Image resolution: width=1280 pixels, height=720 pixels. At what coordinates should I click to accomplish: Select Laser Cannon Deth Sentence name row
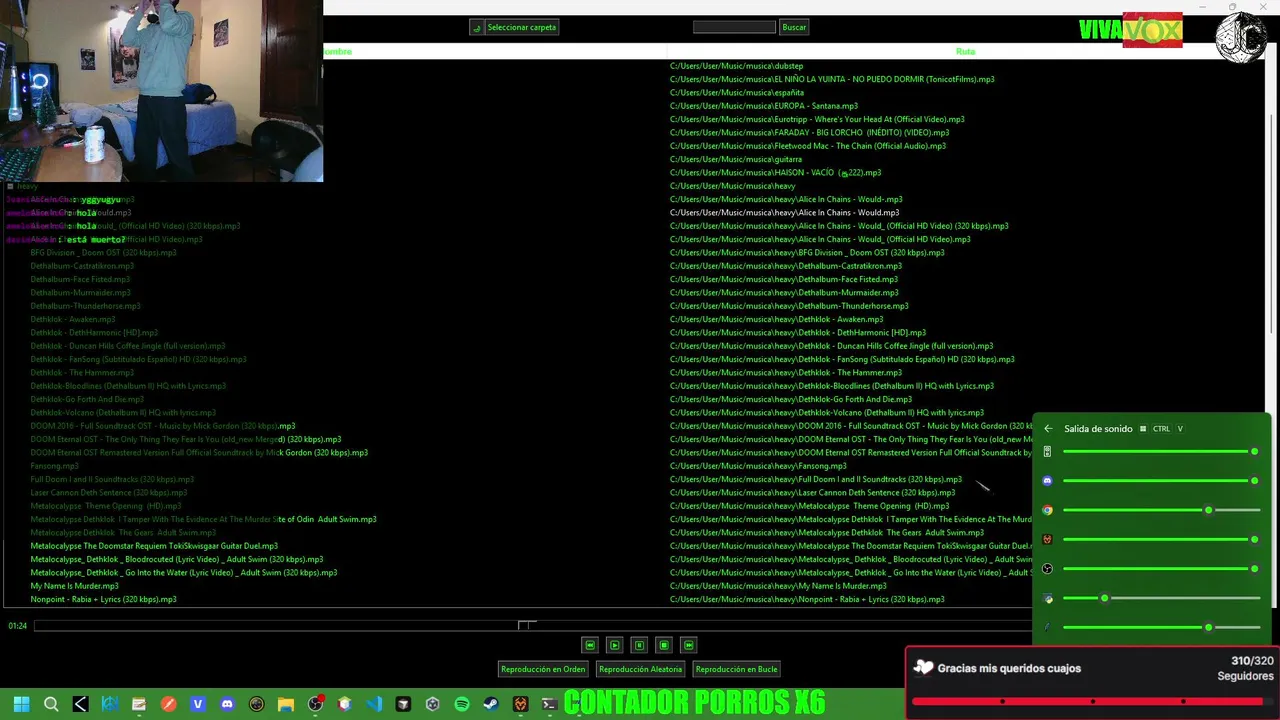tap(109, 493)
